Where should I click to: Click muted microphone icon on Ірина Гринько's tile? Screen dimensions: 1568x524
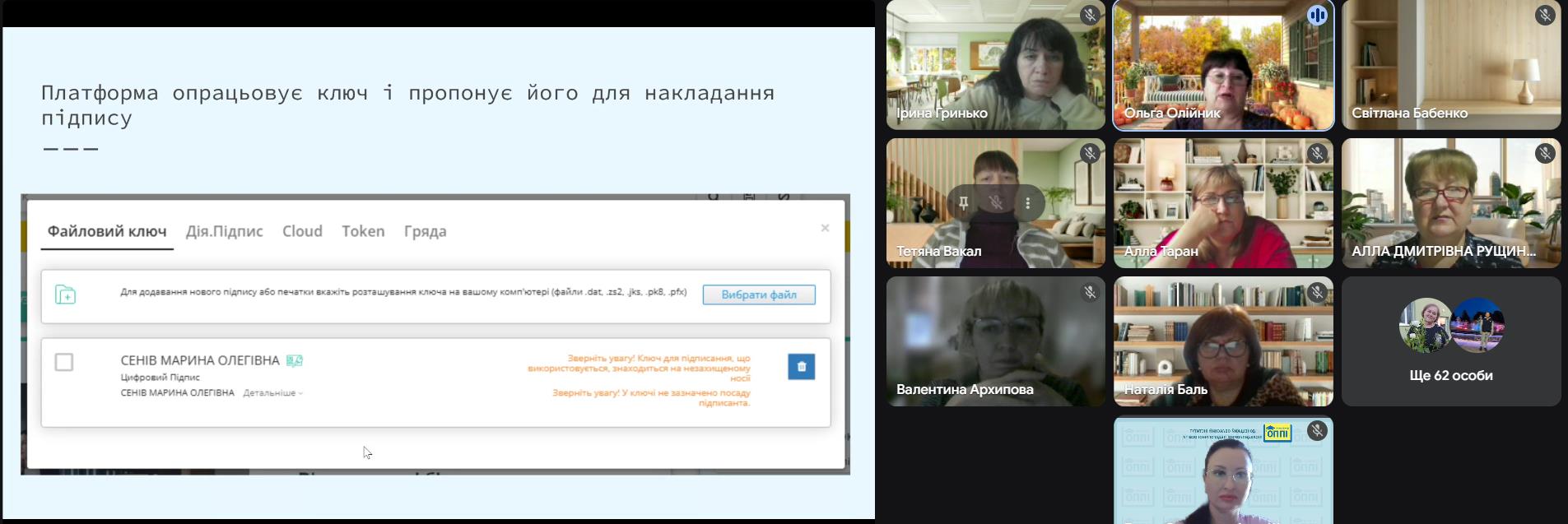click(1090, 15)
